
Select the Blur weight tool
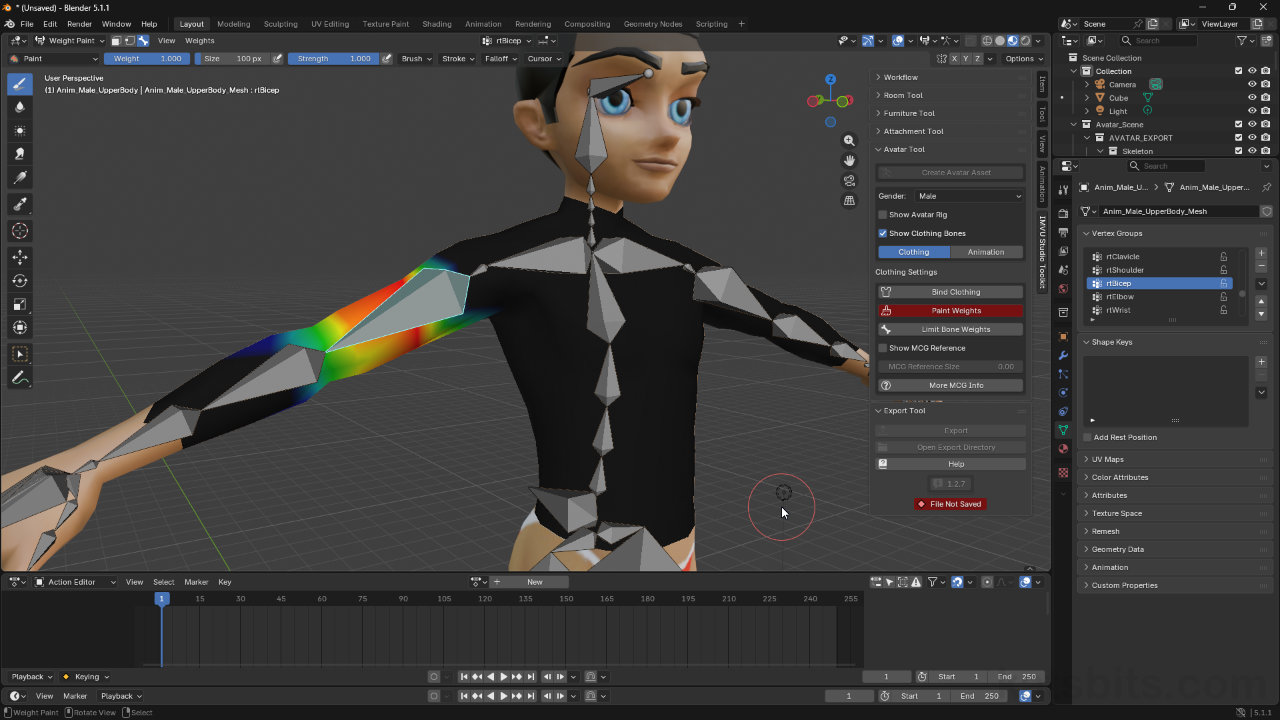click(x=20, y=107)
